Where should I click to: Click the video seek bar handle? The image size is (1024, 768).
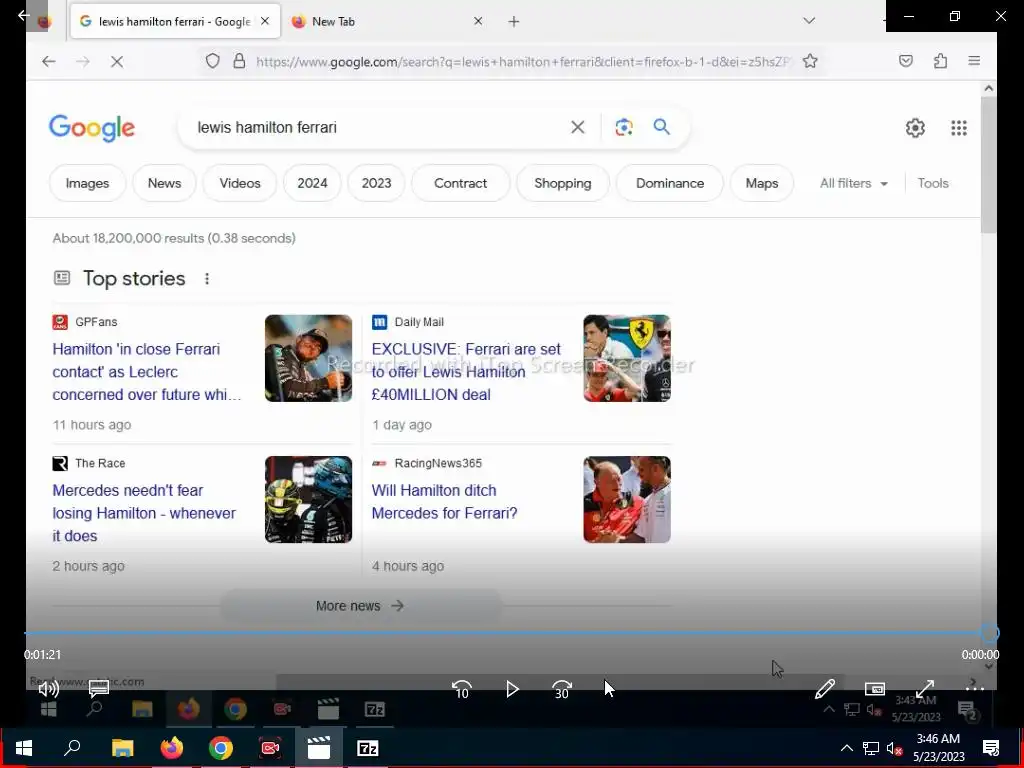(989, 633)
